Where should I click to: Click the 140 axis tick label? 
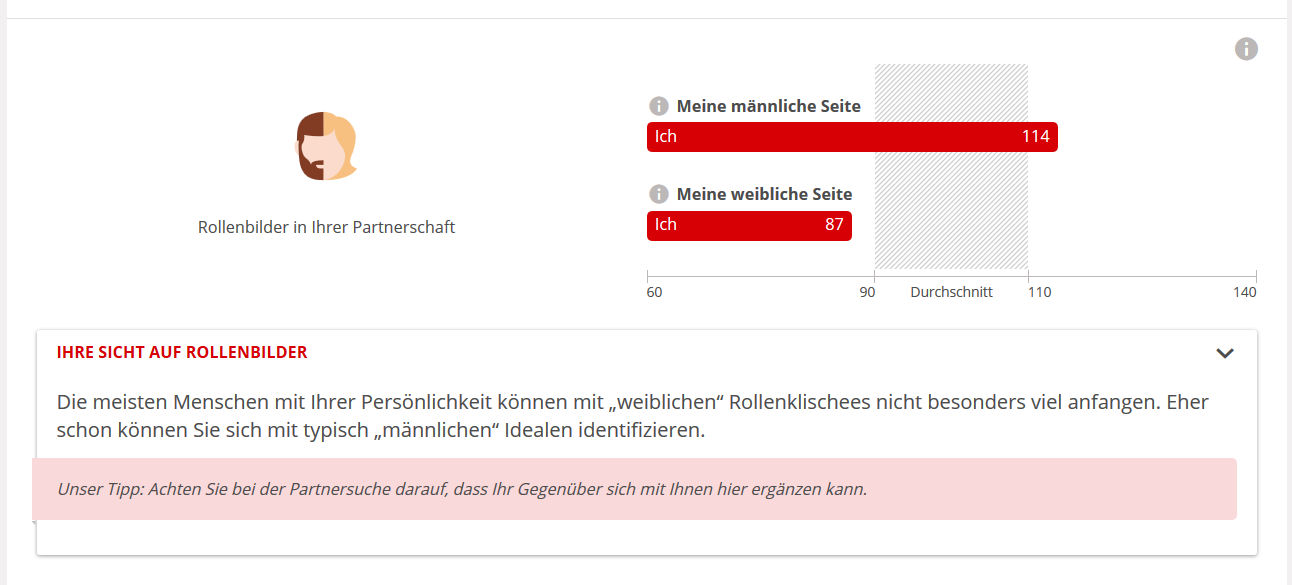(x=1244, y=292)
